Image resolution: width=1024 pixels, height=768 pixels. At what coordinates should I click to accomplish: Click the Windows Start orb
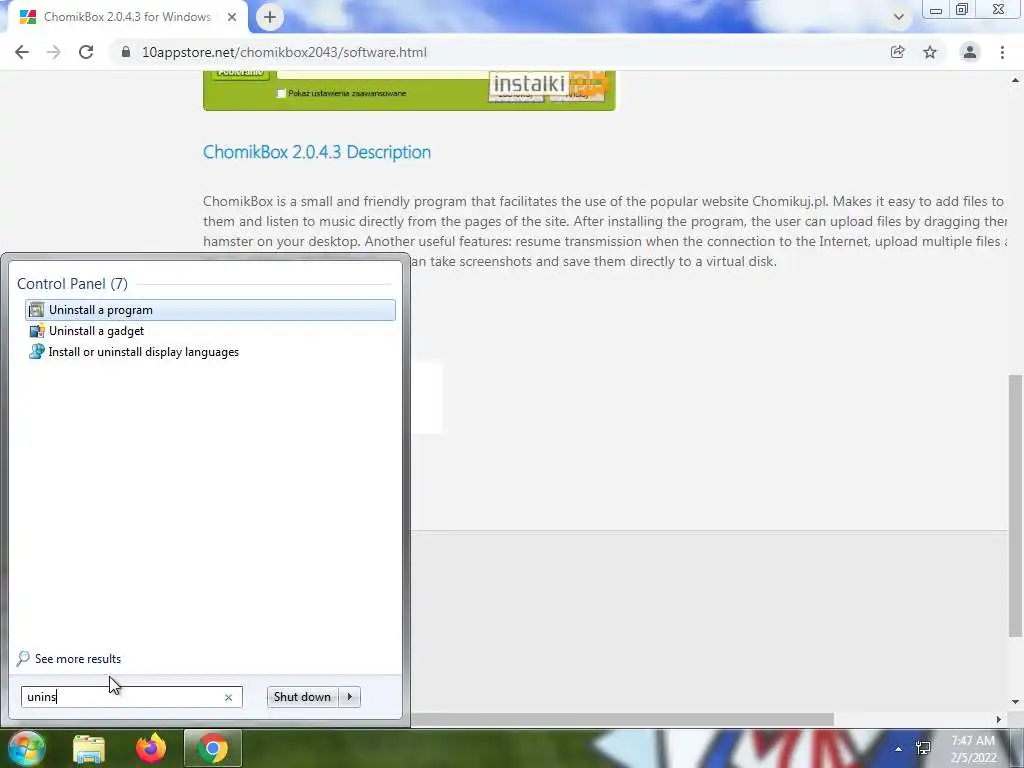pos(26,748)
